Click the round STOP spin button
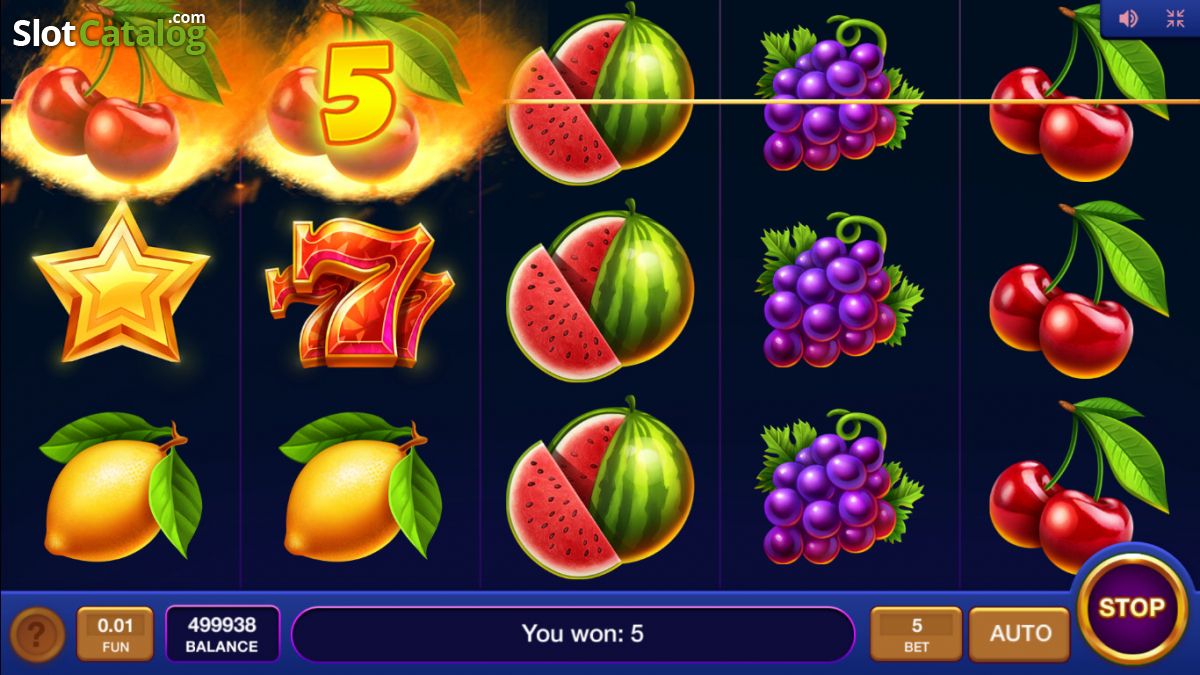The height and width of the screenshot is (675, 1200). point(1132,607)
